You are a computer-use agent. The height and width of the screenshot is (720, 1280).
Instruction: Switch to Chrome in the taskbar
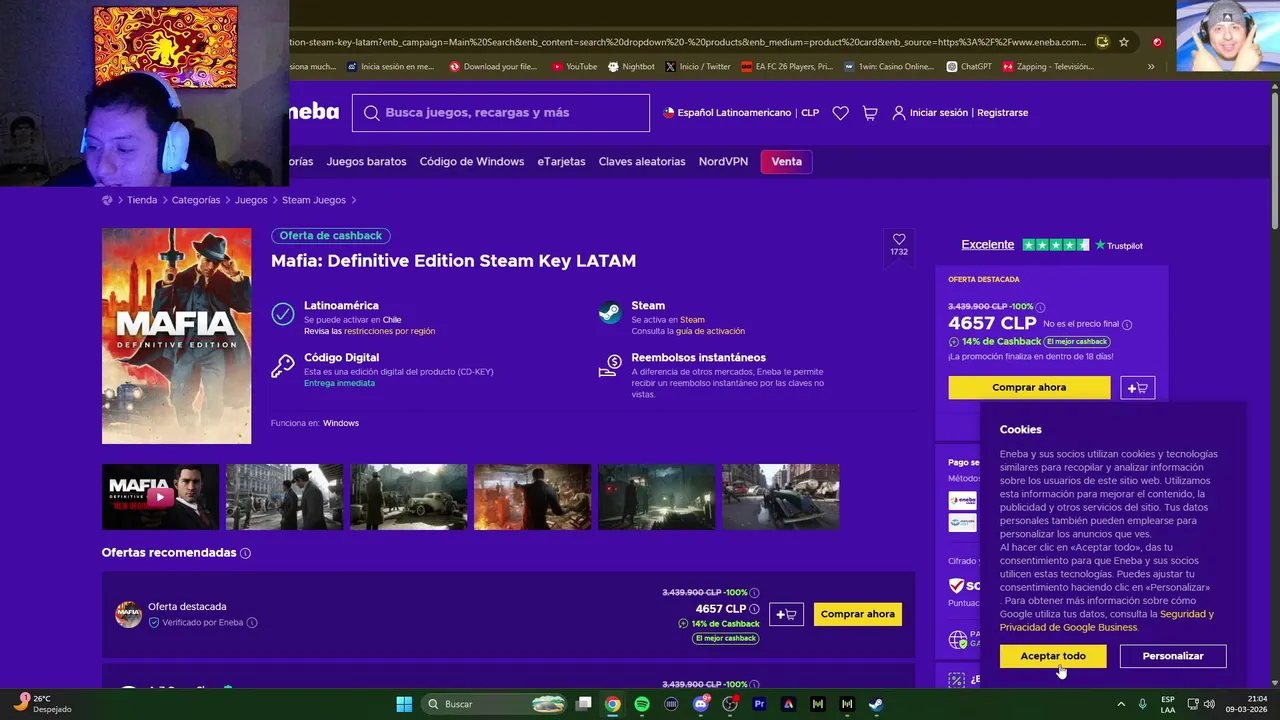coord(612,704)
